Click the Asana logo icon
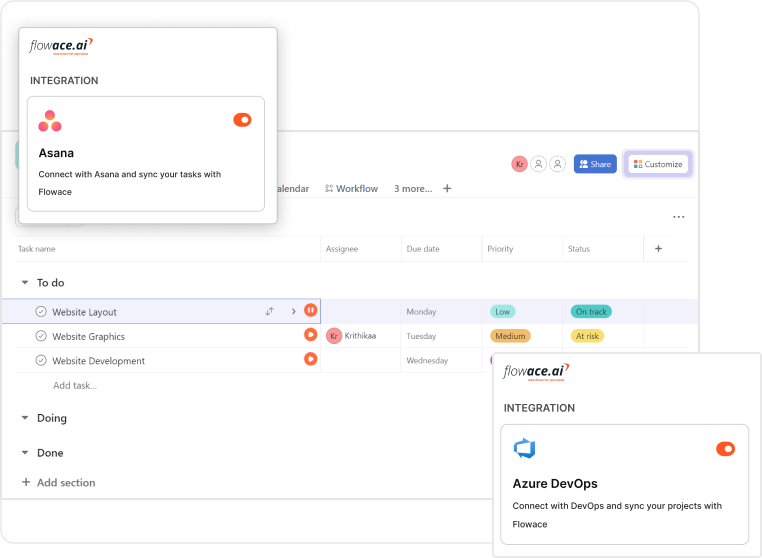This screenshot has width=762, height=558. 50,121
